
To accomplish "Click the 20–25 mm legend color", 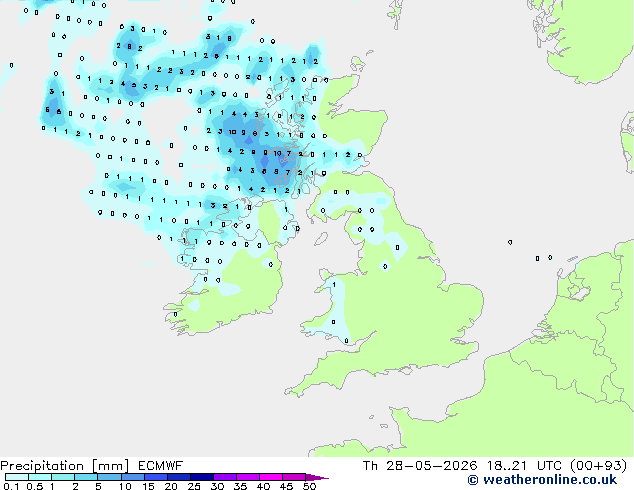I will [x=178, y=477].
